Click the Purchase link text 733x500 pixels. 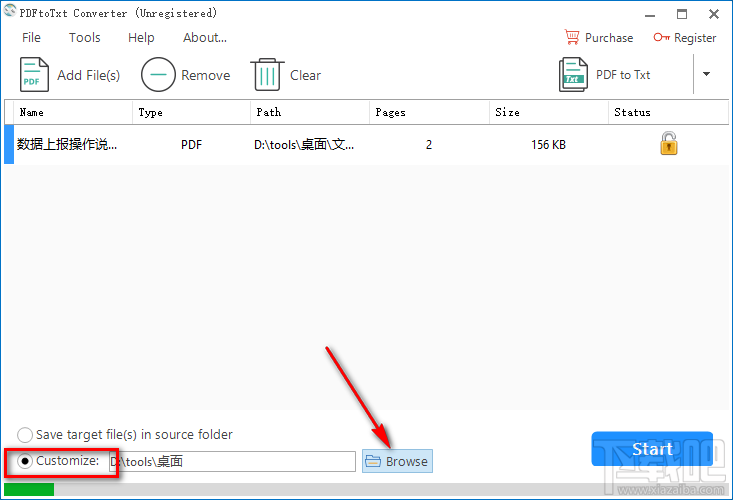pyautogui.click(x=609, y=38)
